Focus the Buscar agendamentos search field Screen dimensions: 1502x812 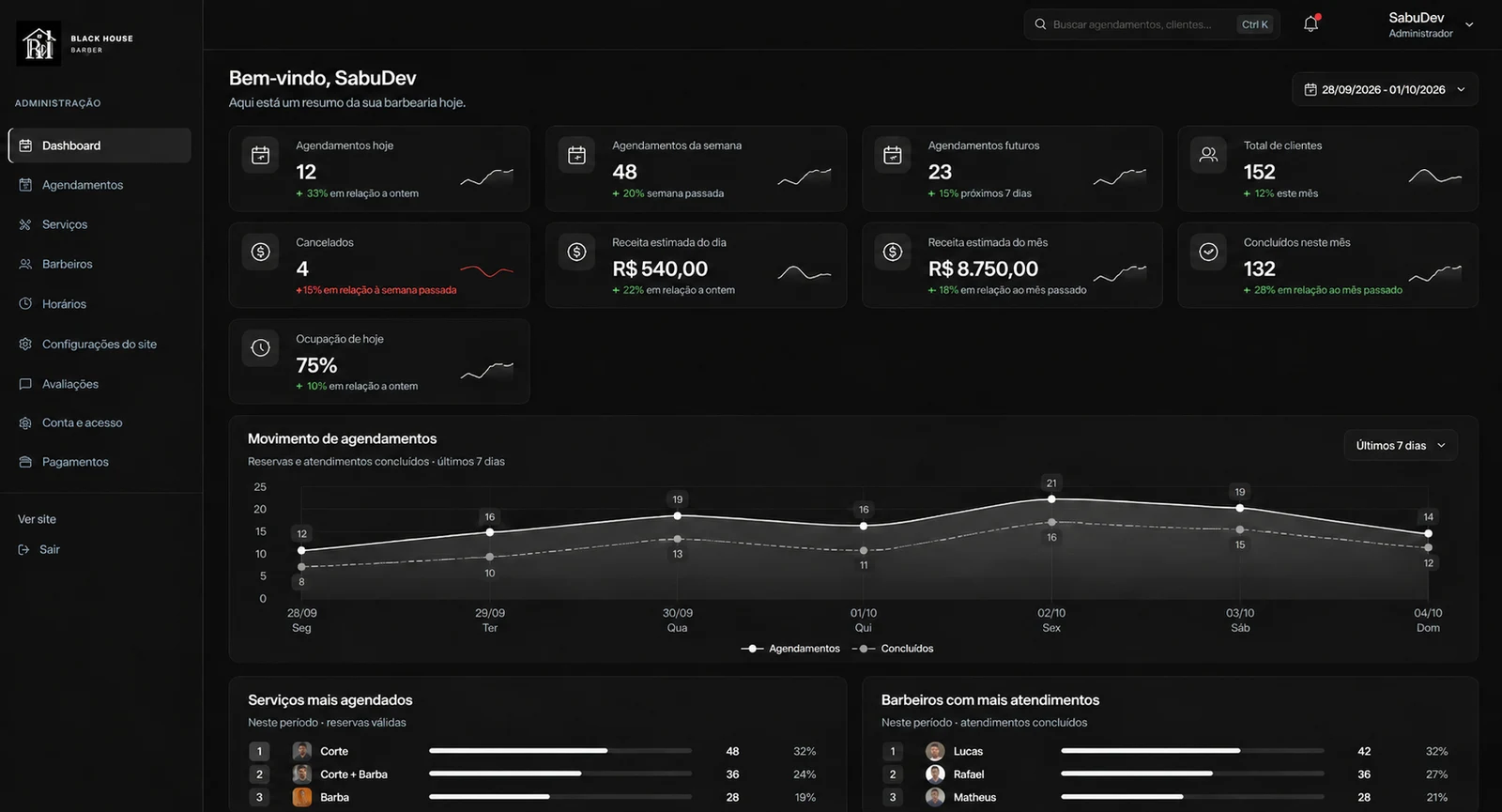[x=1151, y=24]
